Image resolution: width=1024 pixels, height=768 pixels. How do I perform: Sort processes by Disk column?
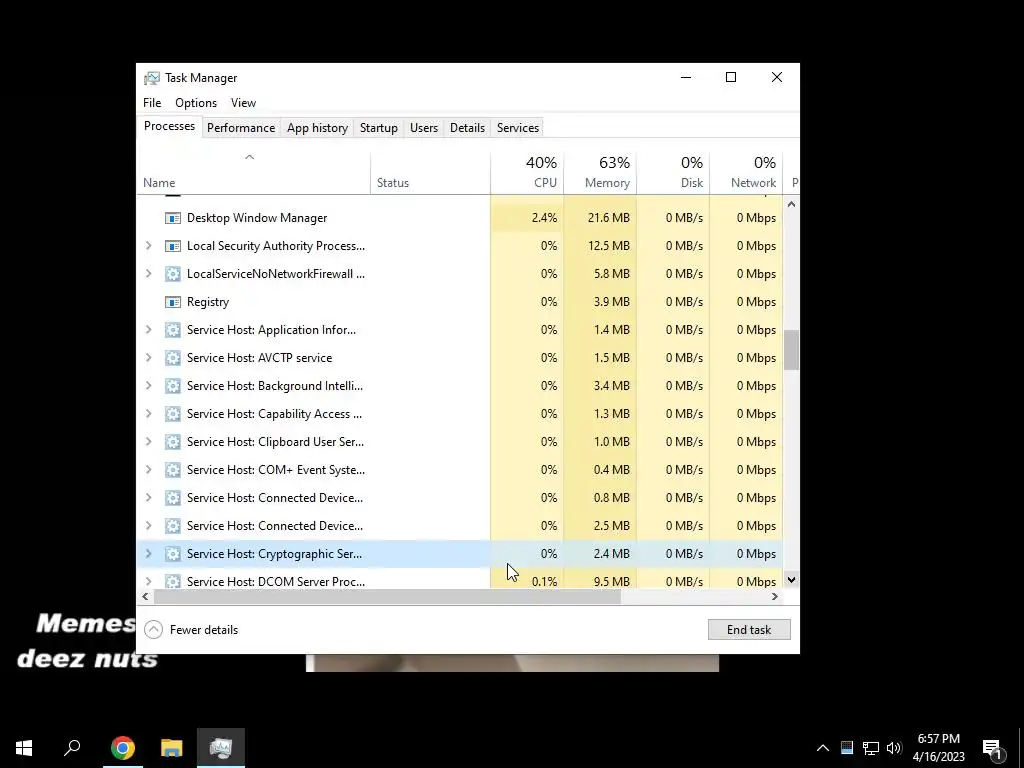point(673,173)
